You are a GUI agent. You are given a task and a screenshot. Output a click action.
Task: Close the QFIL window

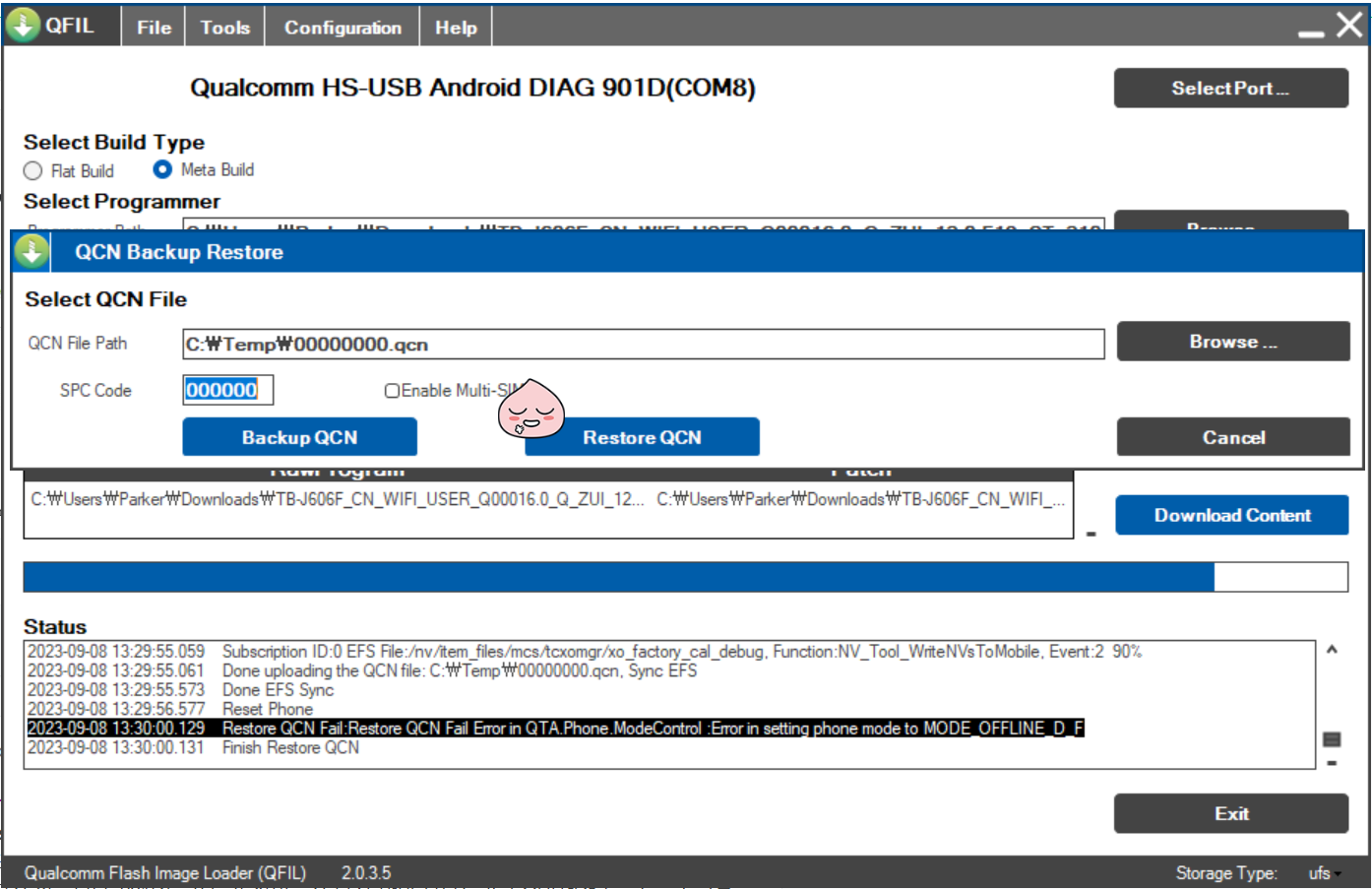(x=1349, y=24)
